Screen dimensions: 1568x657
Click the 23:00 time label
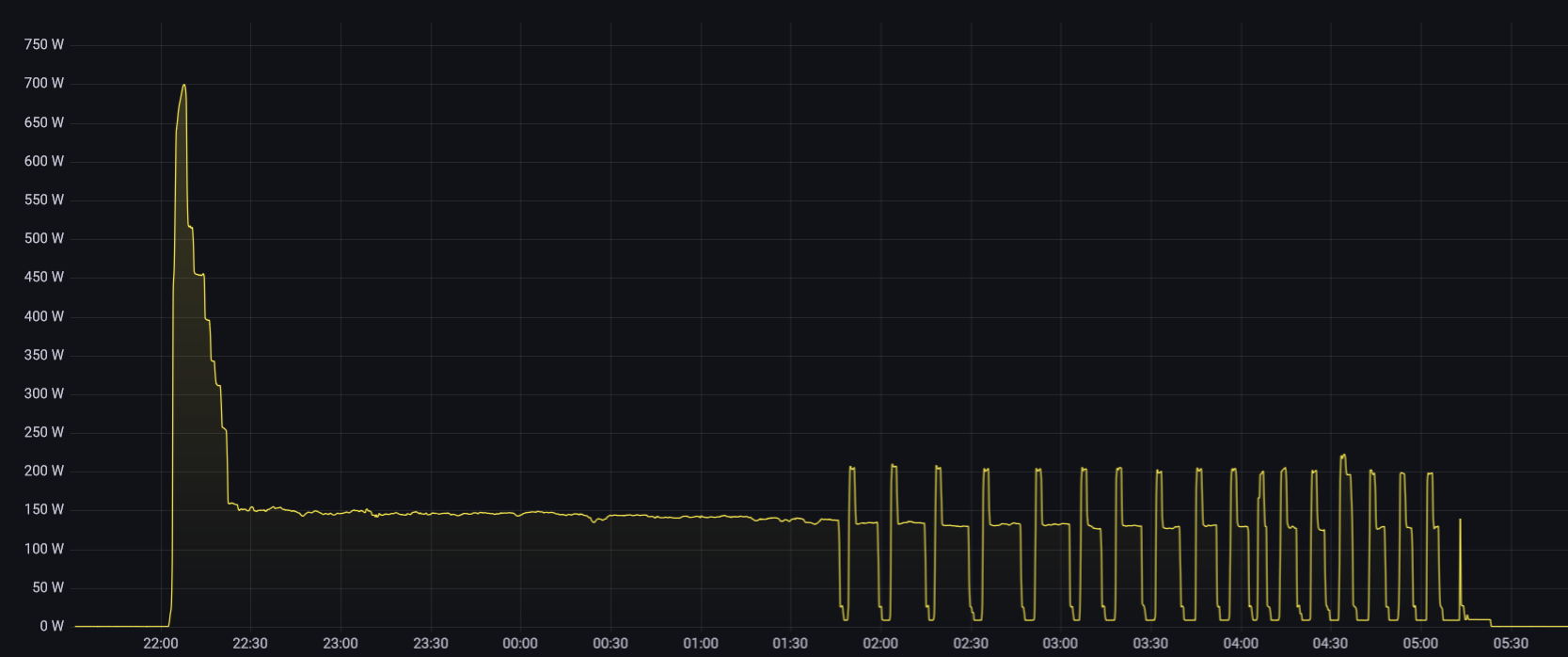point(341,644)
